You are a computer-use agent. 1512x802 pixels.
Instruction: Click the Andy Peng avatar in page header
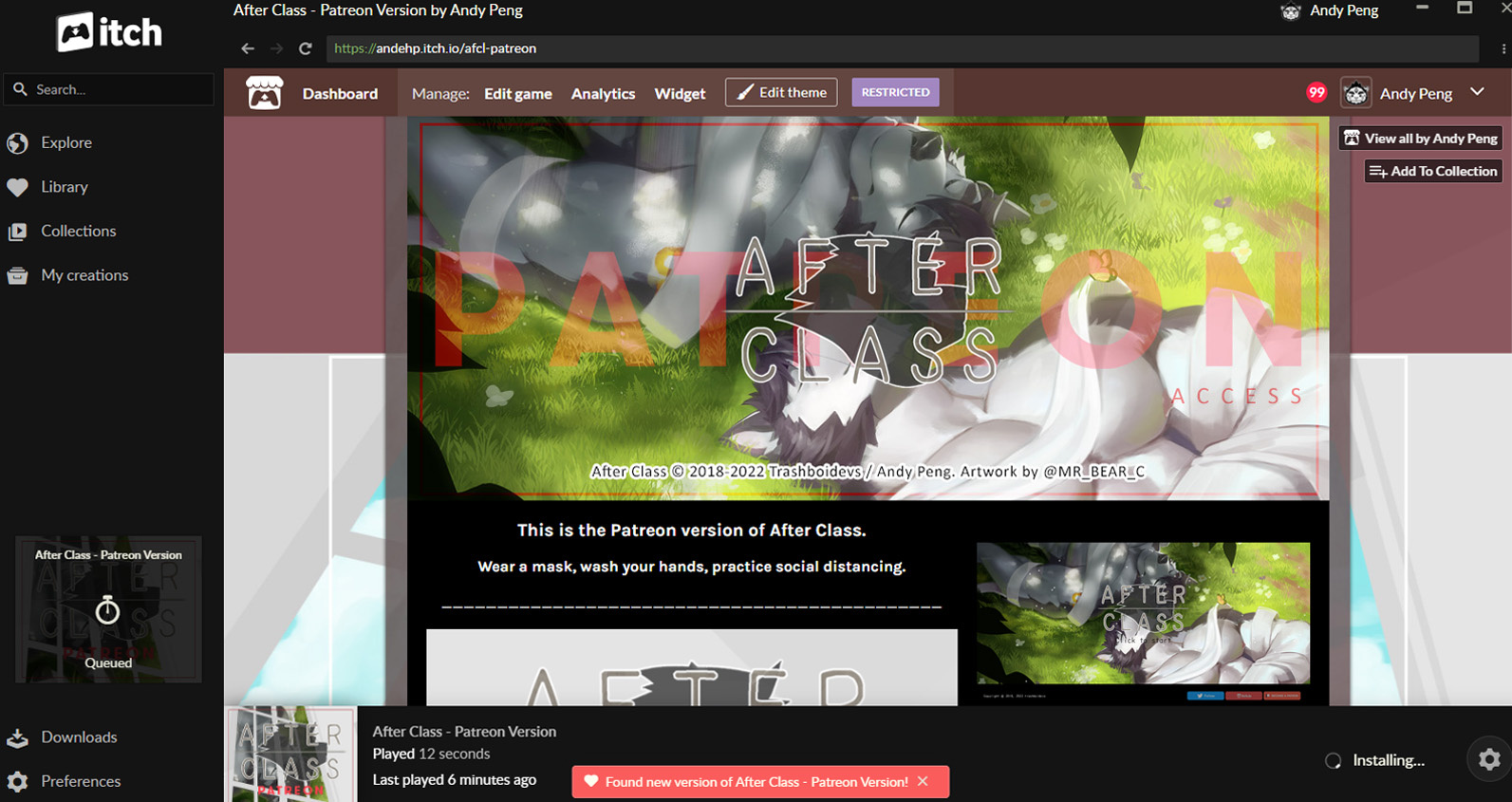tap(1355, 92)
